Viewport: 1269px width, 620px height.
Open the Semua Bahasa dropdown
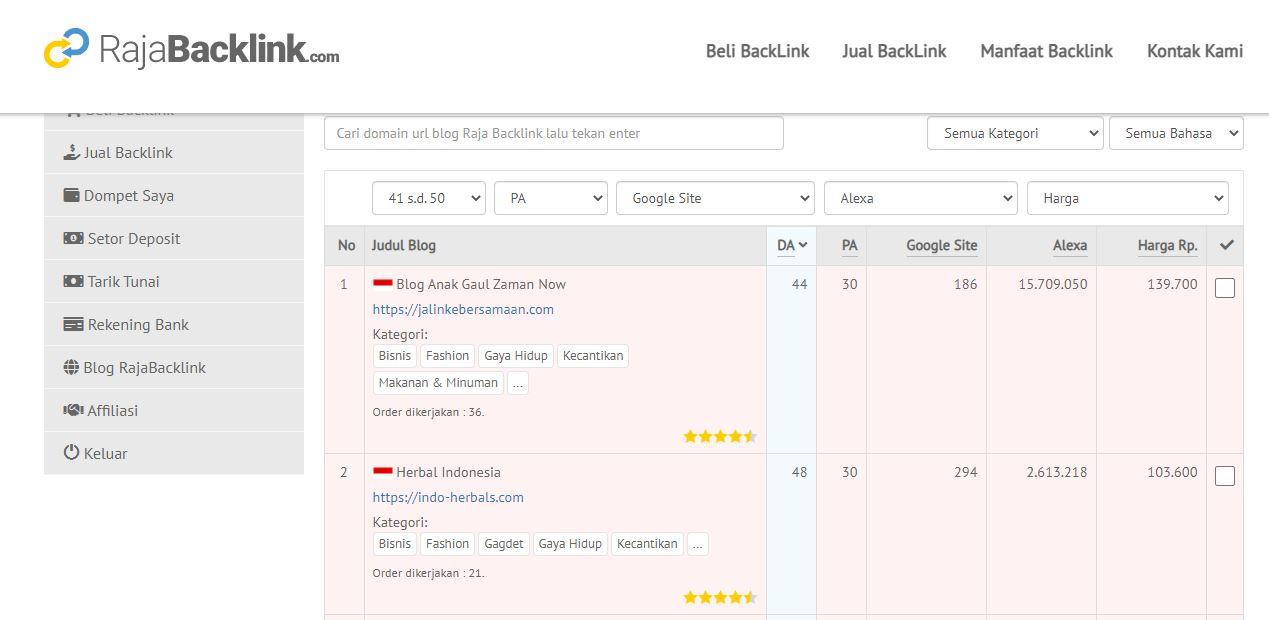(x=1176, y=132)
